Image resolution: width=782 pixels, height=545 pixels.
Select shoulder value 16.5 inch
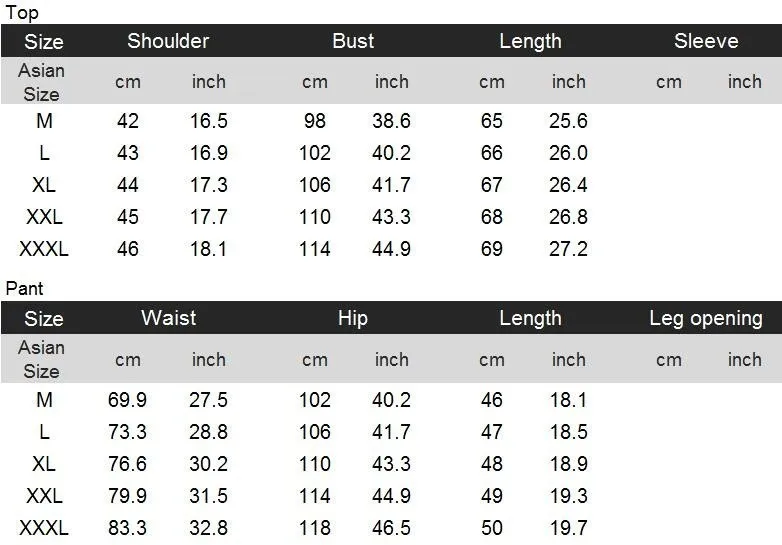click(208, 121)
